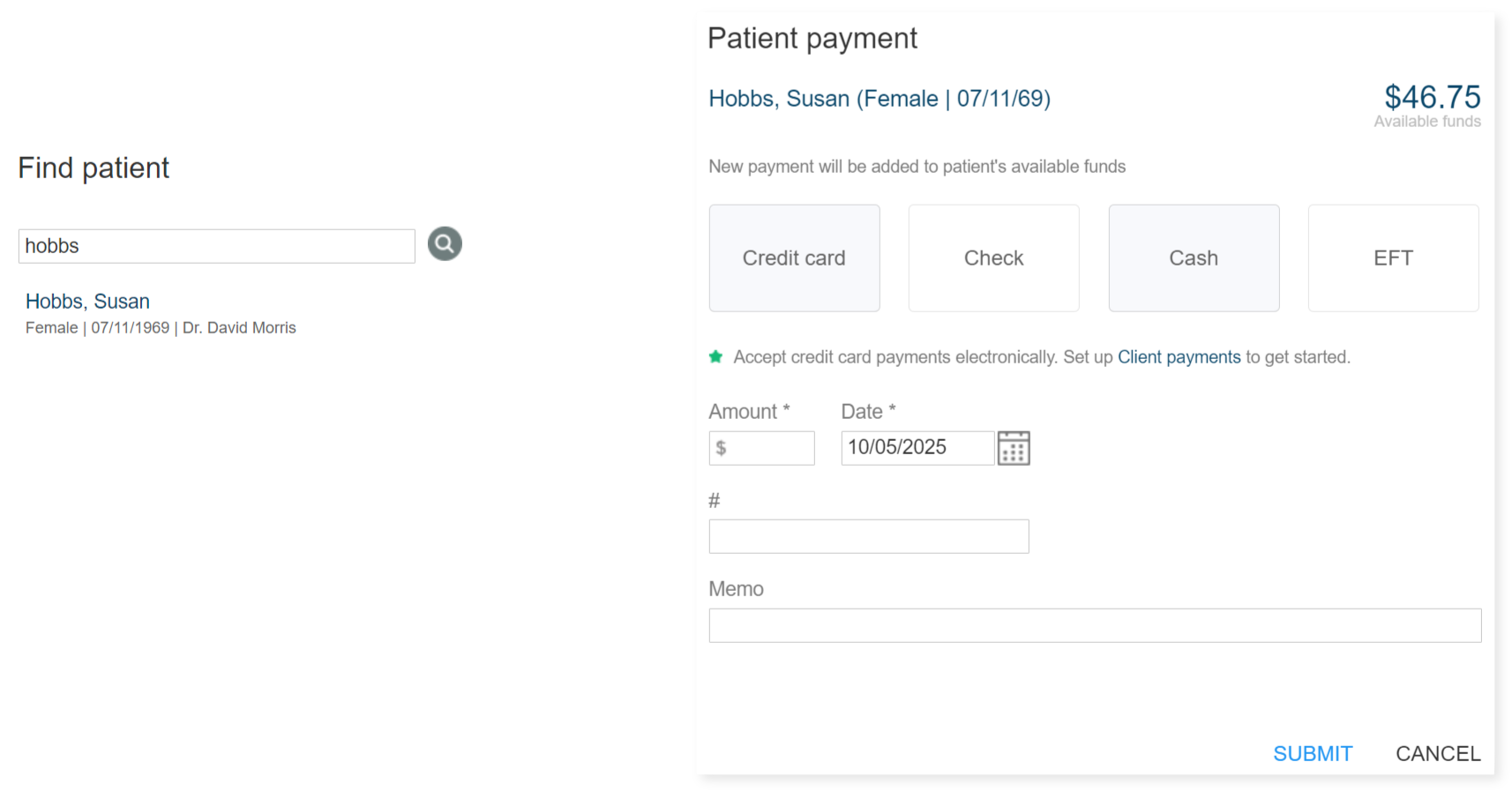Choose EFT payment method
The image size is (1512, 792).
1393,258
